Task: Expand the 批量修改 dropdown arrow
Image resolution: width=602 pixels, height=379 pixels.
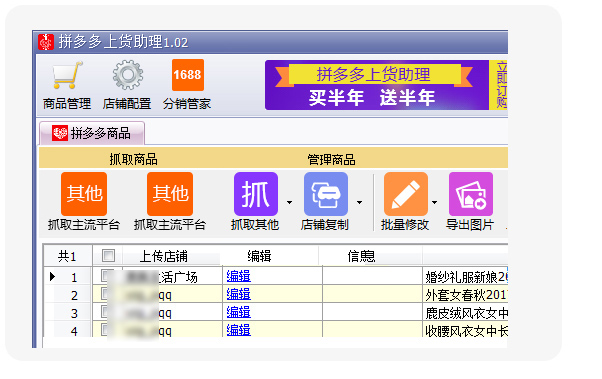Action: point(434,202)
